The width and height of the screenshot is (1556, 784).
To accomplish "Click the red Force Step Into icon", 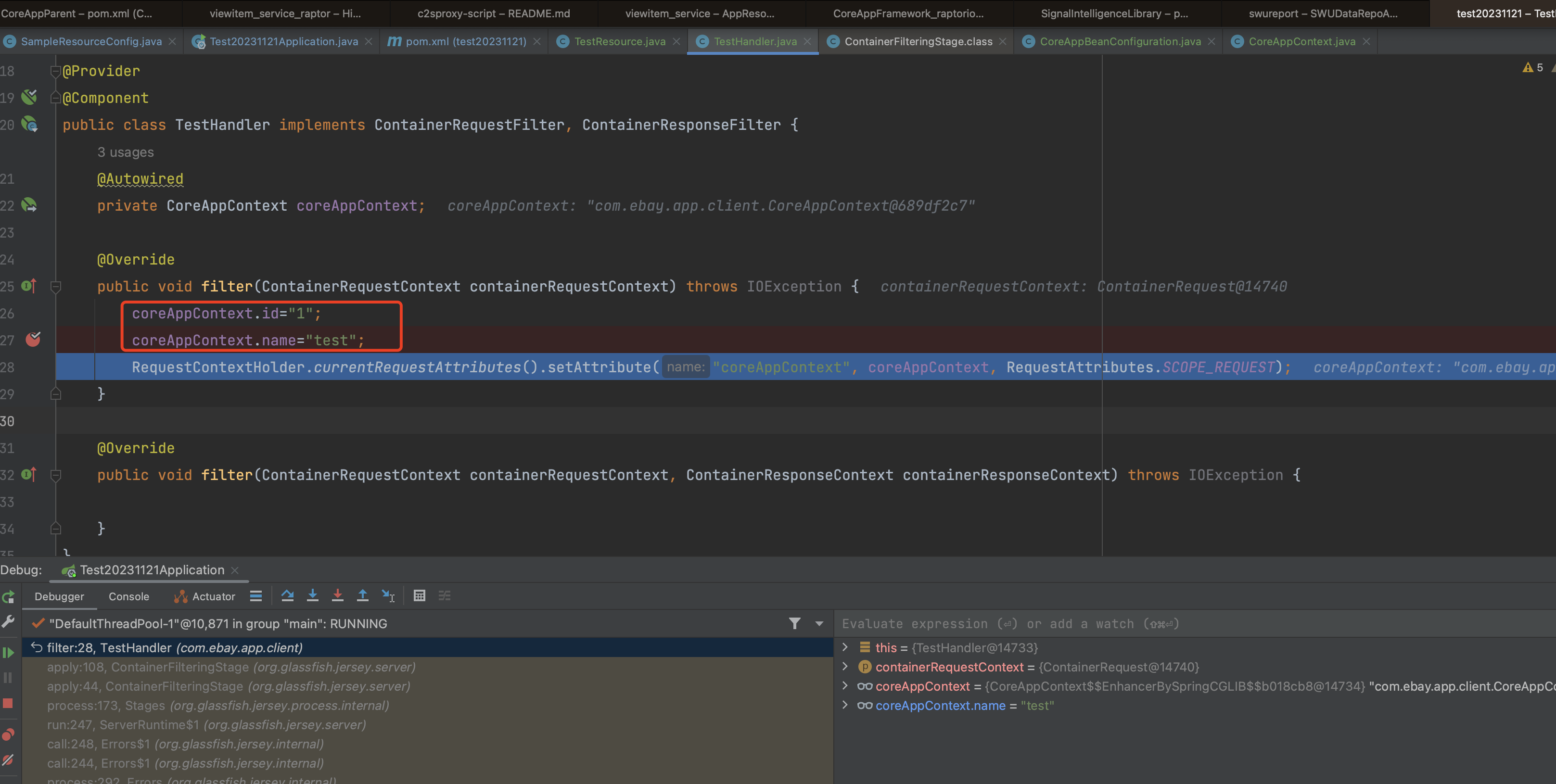I will pos(338,596).
